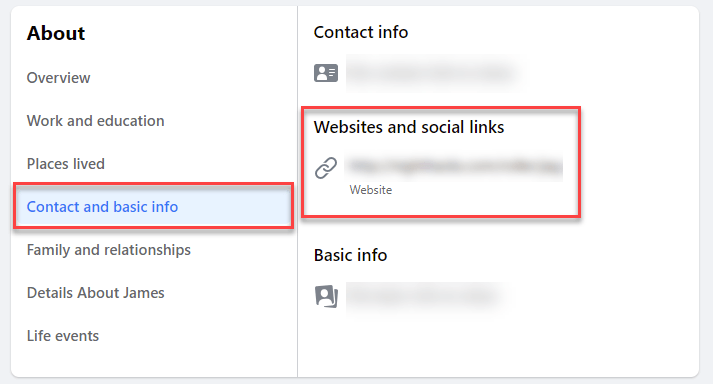Click the Basic info heading
The image size is (713, 384).
pyautogui.click(x=351, y=255)
